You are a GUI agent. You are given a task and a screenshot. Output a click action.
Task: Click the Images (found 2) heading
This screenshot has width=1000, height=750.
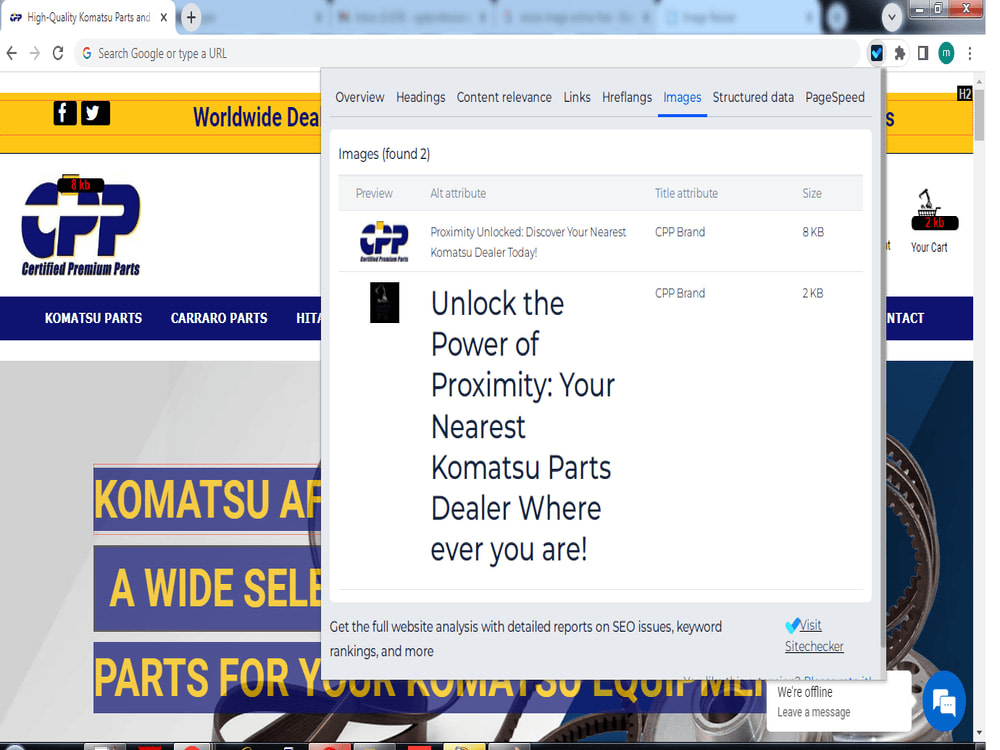click(x=384, y=154)
